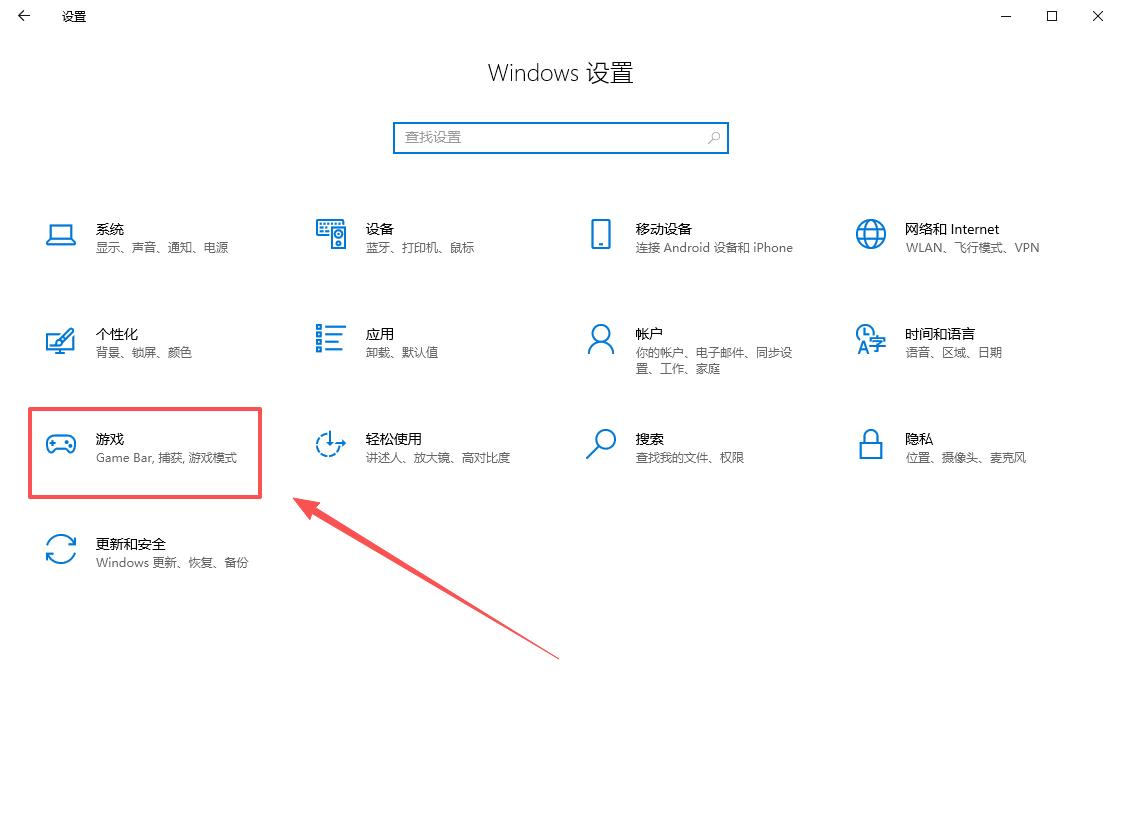
Task: Open 网络和 Internet settings title
Action: tap(952, 229)
